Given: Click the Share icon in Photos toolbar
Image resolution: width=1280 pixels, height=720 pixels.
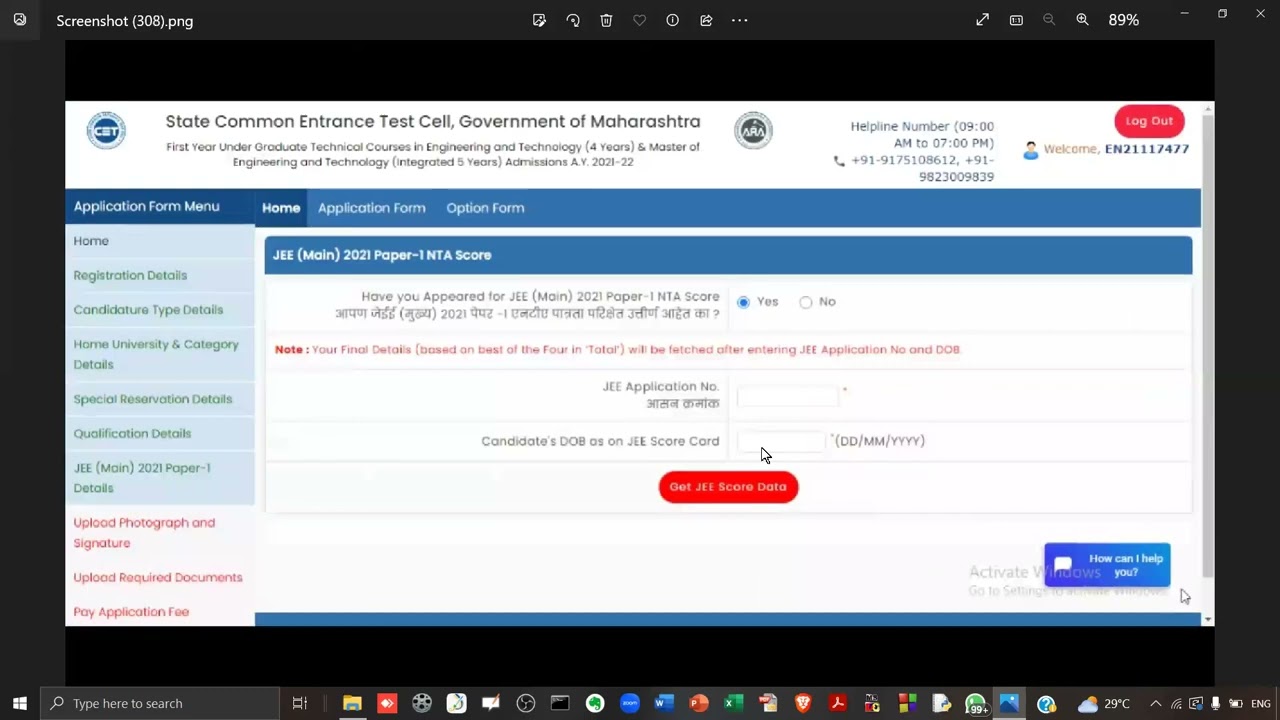Looking at the screenshot, I should pos(706,20).
